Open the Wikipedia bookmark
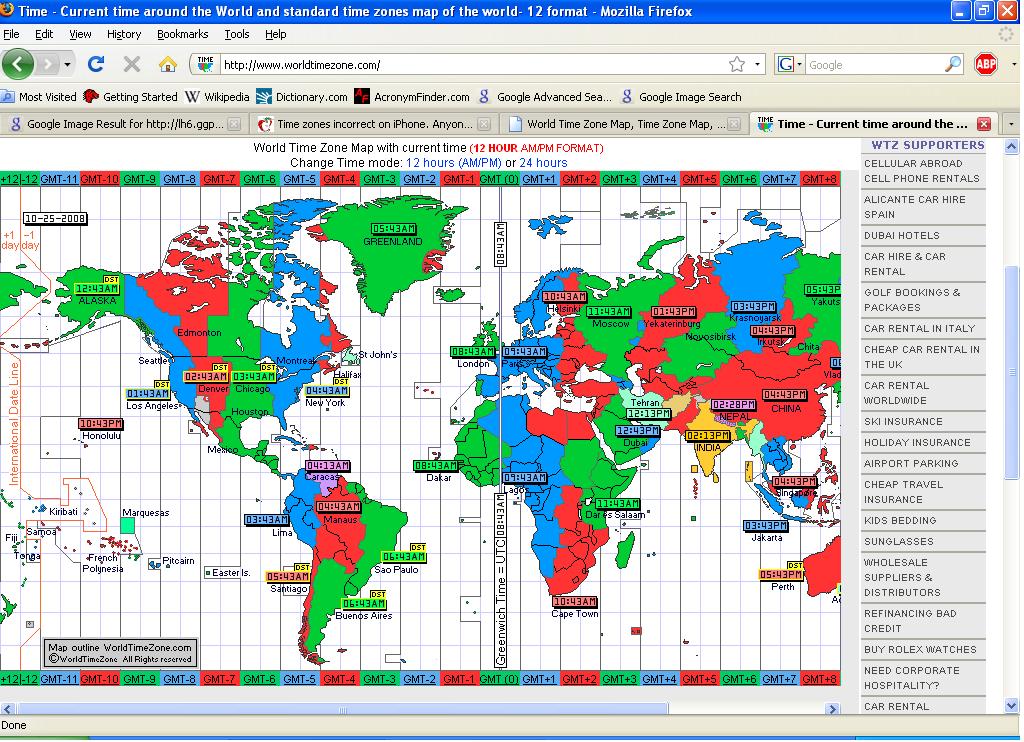 [x=217, y=97]
